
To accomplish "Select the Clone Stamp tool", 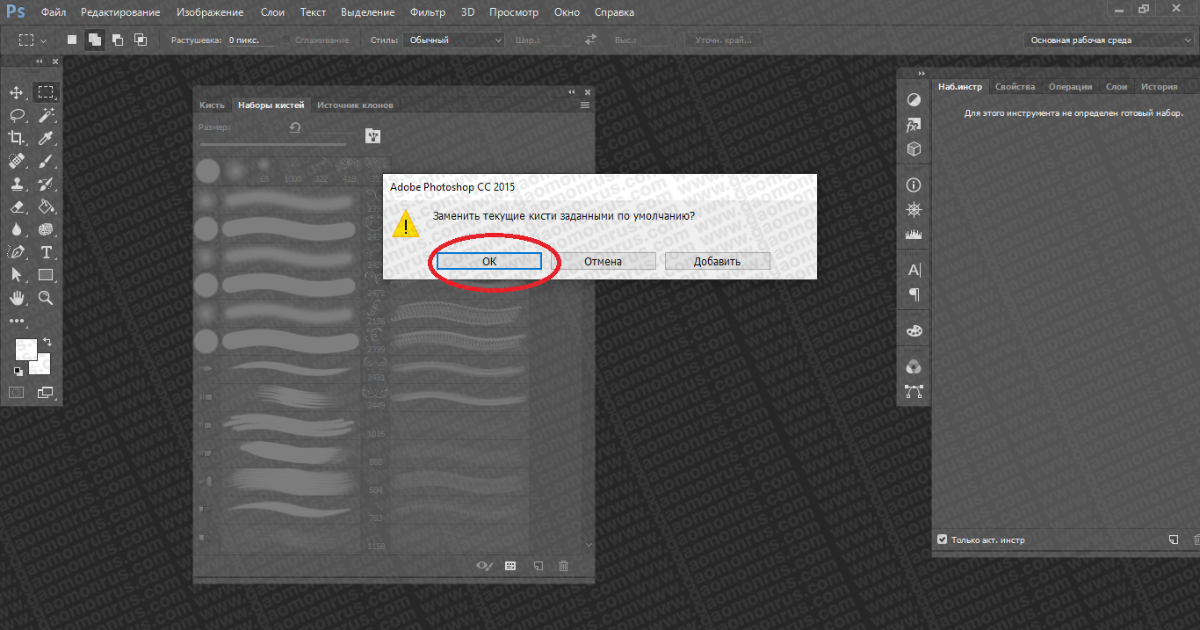I will pyautogui.click(x=17, y=184).
